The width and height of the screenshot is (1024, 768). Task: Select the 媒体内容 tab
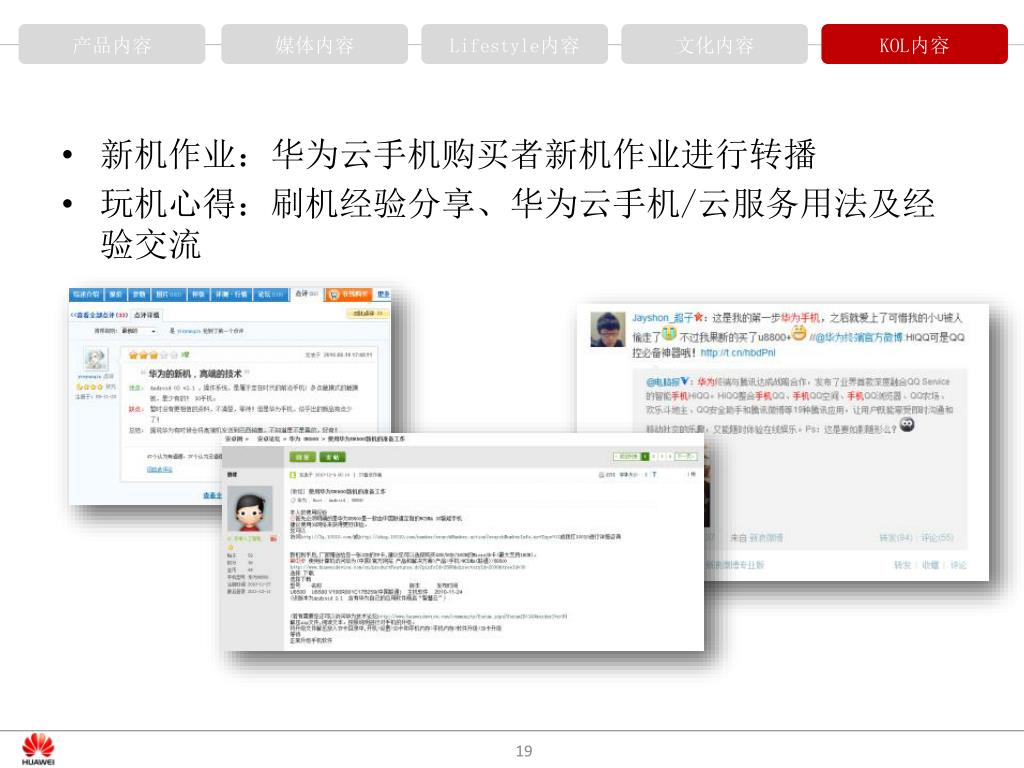click(314, 44)
